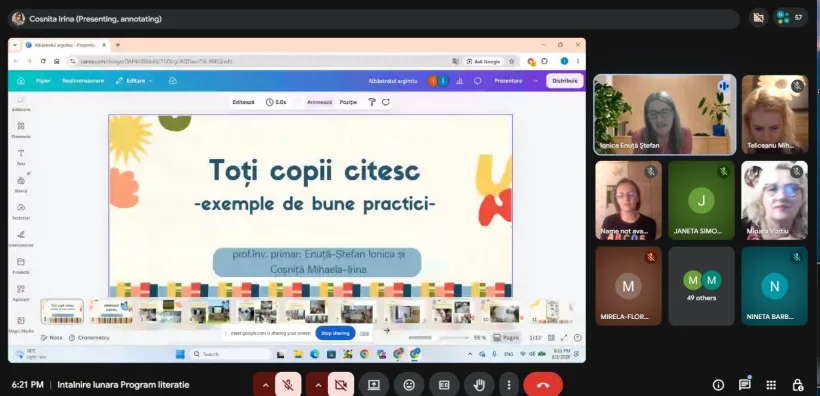Open the Elemente panel in sidebar
This screenshot has width=820, height=396.
point(21,130)
